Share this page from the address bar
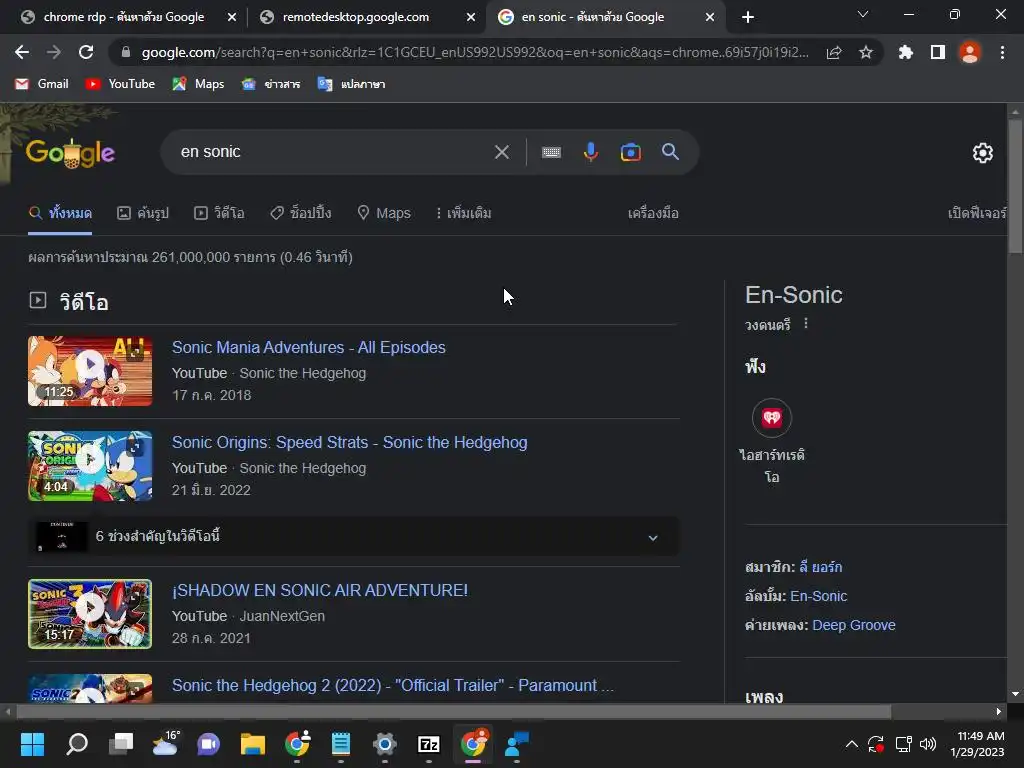1024x768 pixels. (x=834, y=53)
